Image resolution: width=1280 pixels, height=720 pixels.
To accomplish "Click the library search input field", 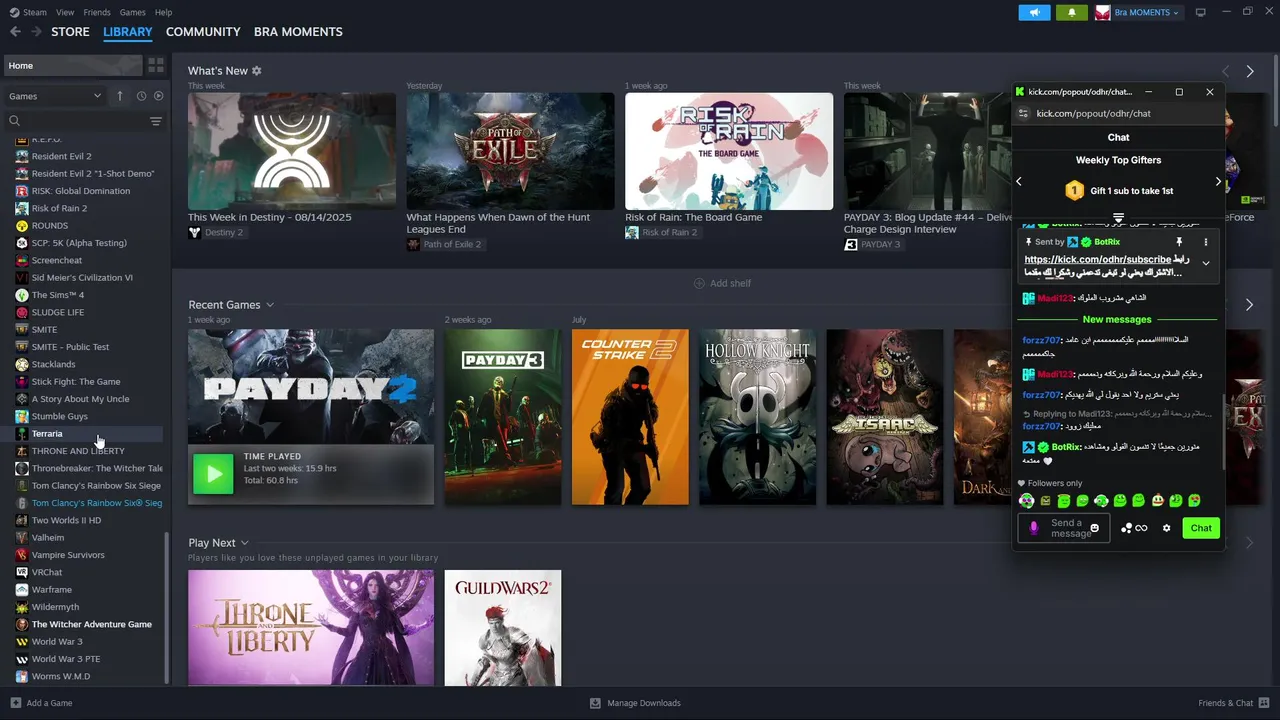I will pos(84,121).
